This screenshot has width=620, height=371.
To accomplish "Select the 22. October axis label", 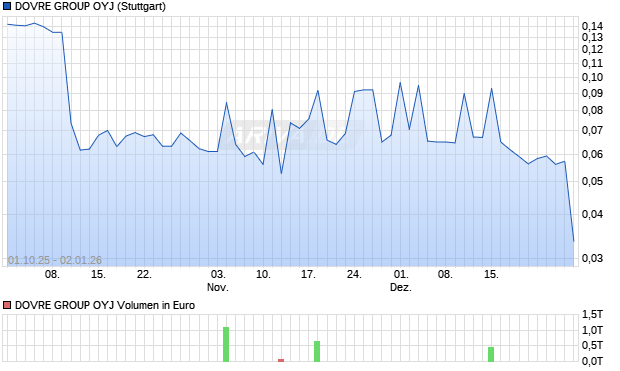I will coord(144,274).
